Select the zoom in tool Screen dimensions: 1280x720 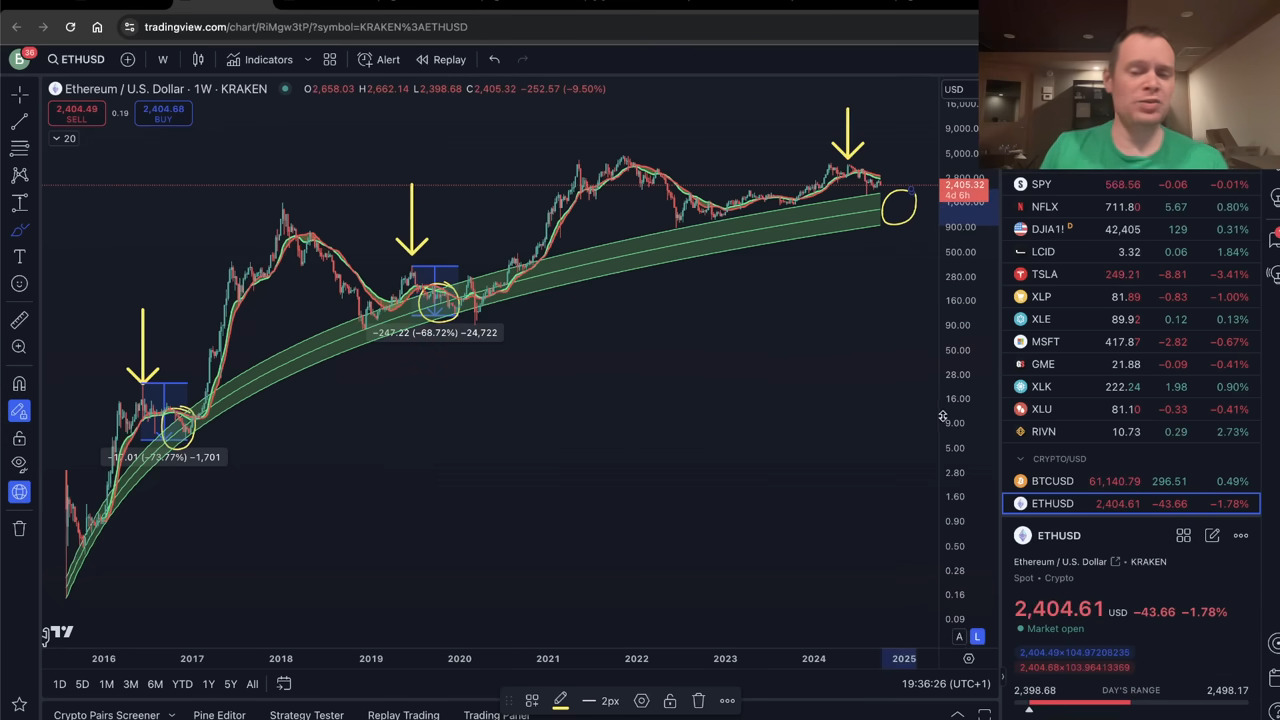click(x=19, y=347)
